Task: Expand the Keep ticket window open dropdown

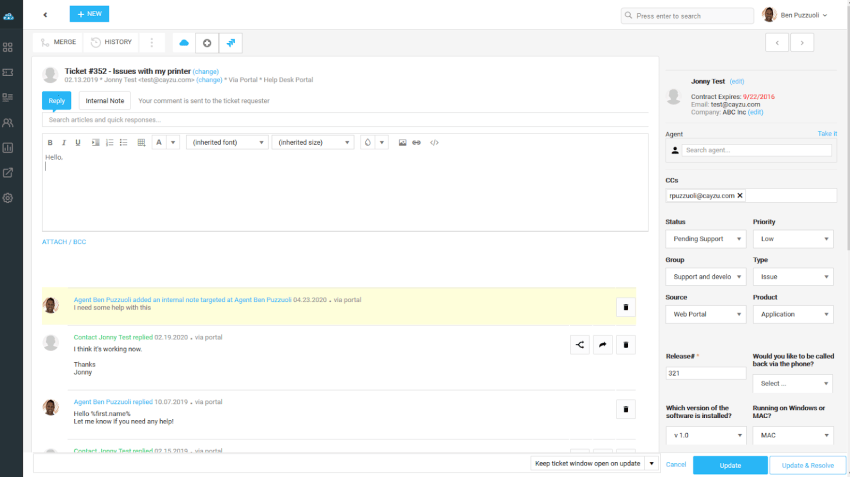Action: 650,464
